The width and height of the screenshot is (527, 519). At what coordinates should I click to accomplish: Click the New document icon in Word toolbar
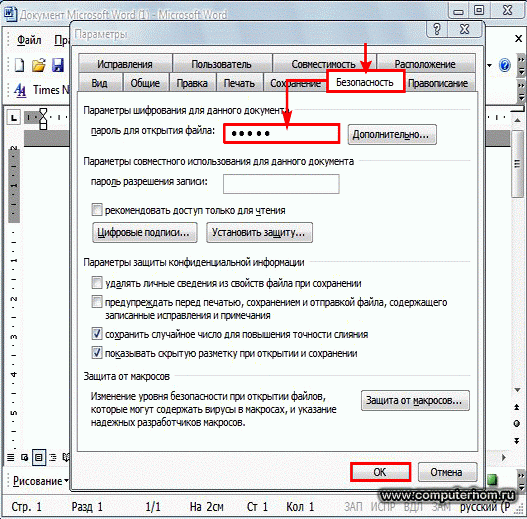(19, 65)
